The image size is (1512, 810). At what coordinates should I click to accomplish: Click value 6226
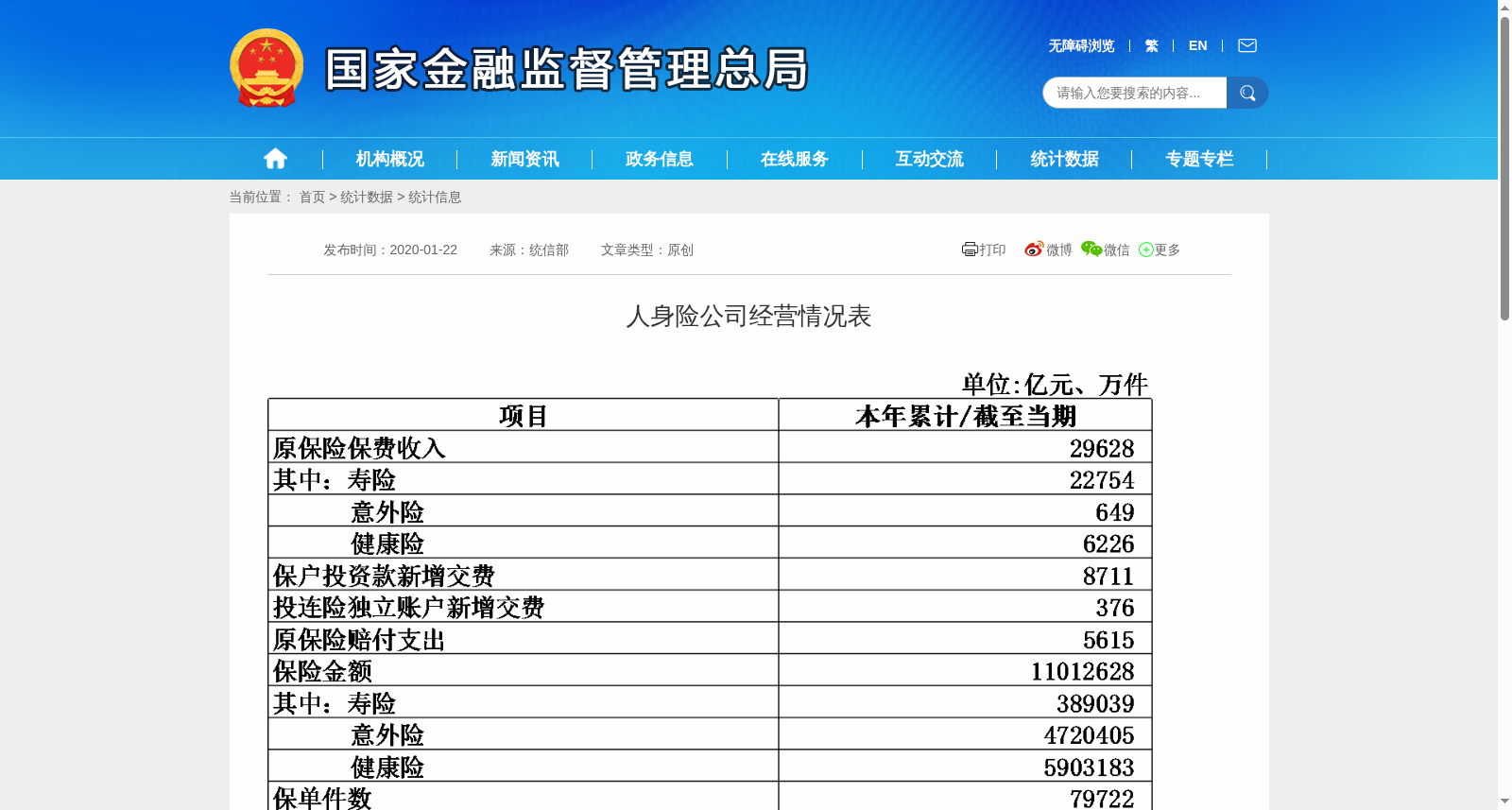pyautogui.click(x=1108, y=543)
